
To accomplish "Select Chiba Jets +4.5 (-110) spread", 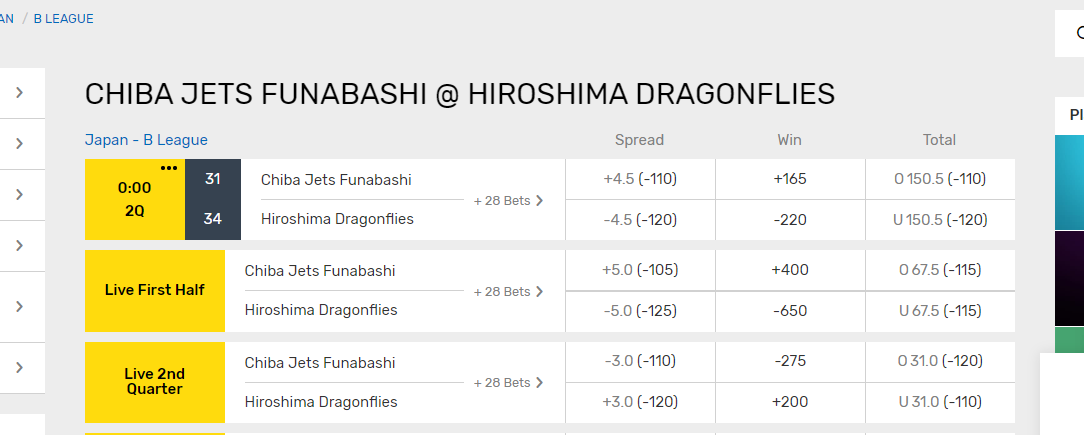I will coord(640,179).
